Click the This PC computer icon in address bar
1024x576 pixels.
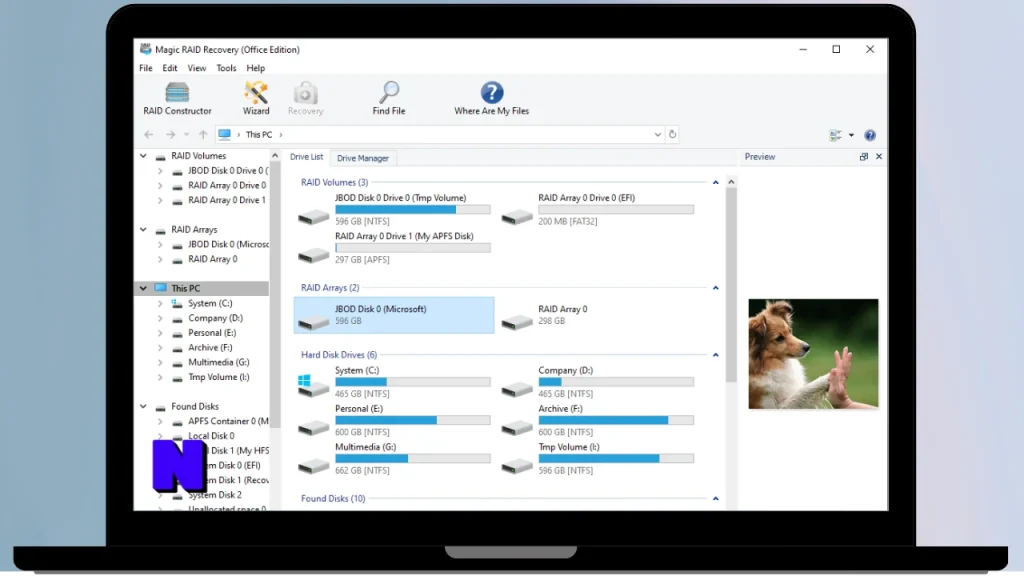(225, 135)
